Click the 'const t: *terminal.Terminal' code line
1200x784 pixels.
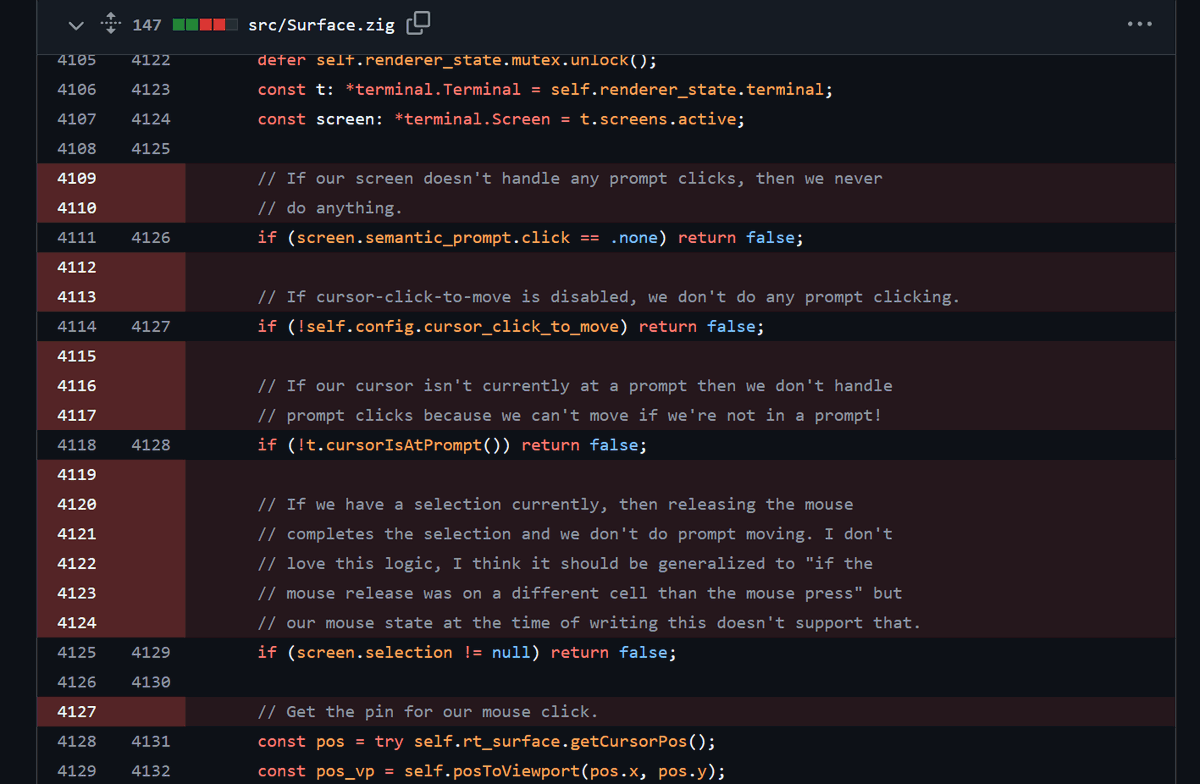tap(545, 89)
